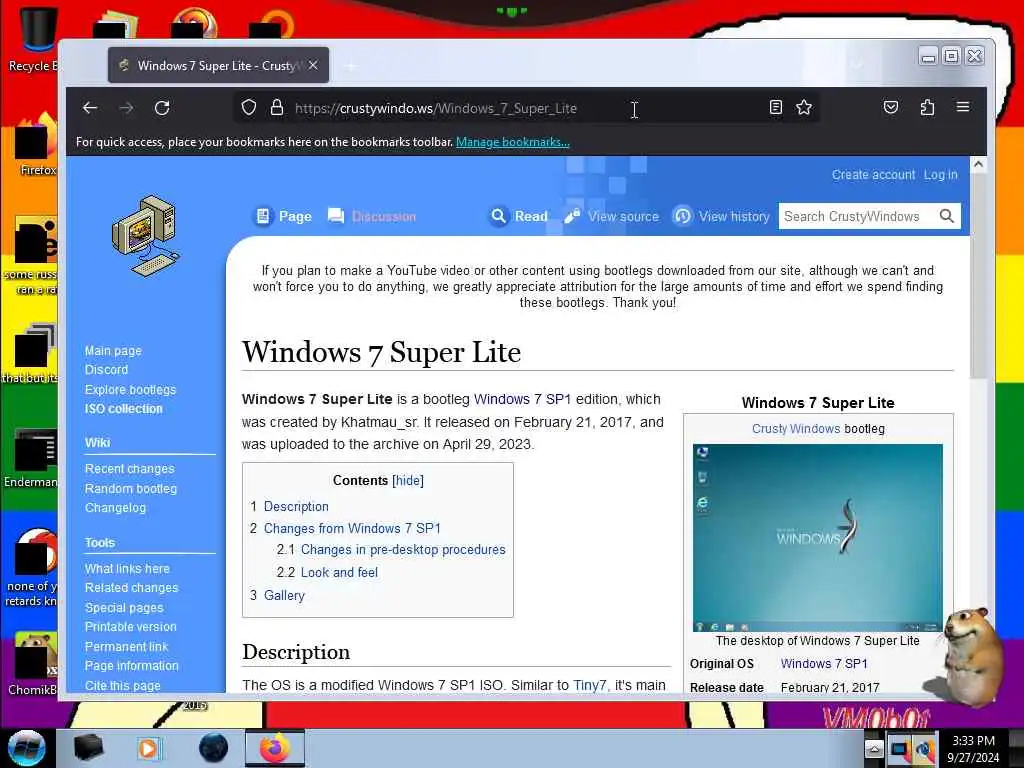Jump to Gallery in contents
Image resolution: width=1024 pixels, height=768 pixels.
tap(284, 596)
